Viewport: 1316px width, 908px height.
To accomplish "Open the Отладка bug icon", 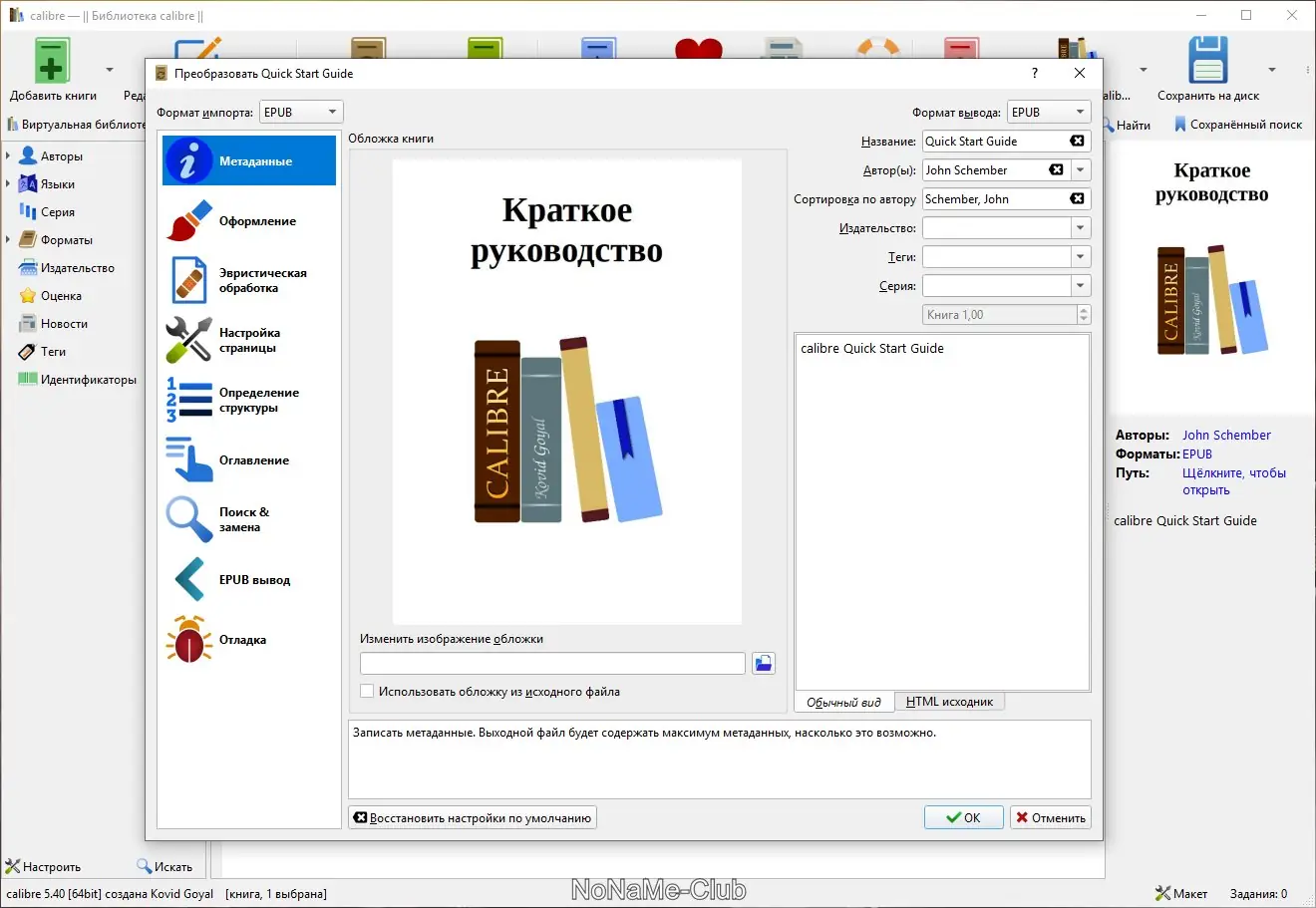I will click(189, 639).
